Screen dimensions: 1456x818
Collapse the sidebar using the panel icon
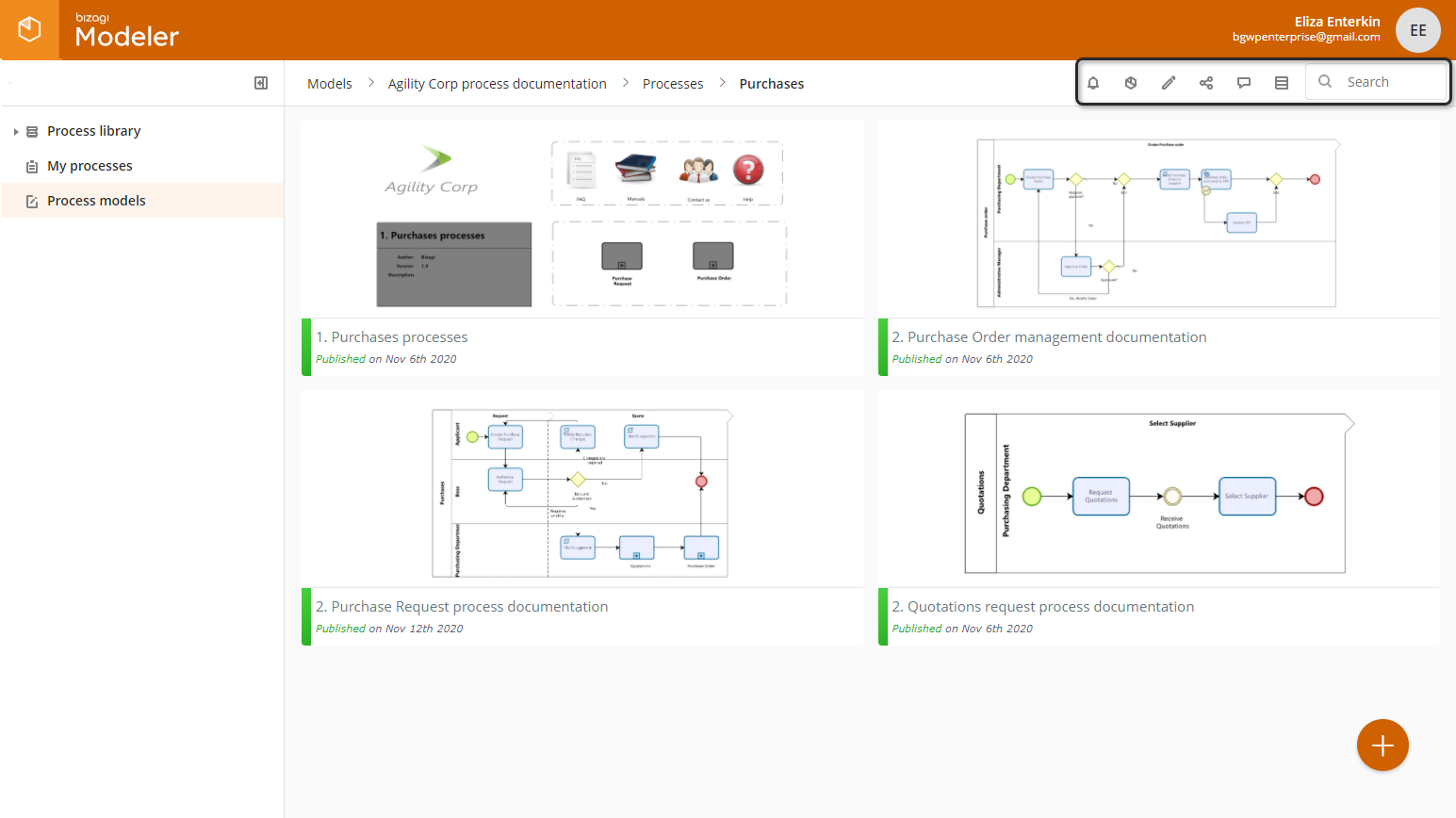click(261, 83)
